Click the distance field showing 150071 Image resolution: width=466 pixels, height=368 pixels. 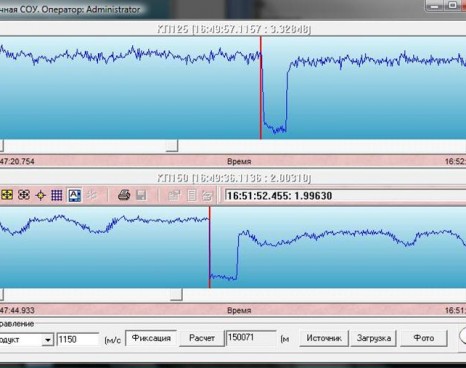251,337
